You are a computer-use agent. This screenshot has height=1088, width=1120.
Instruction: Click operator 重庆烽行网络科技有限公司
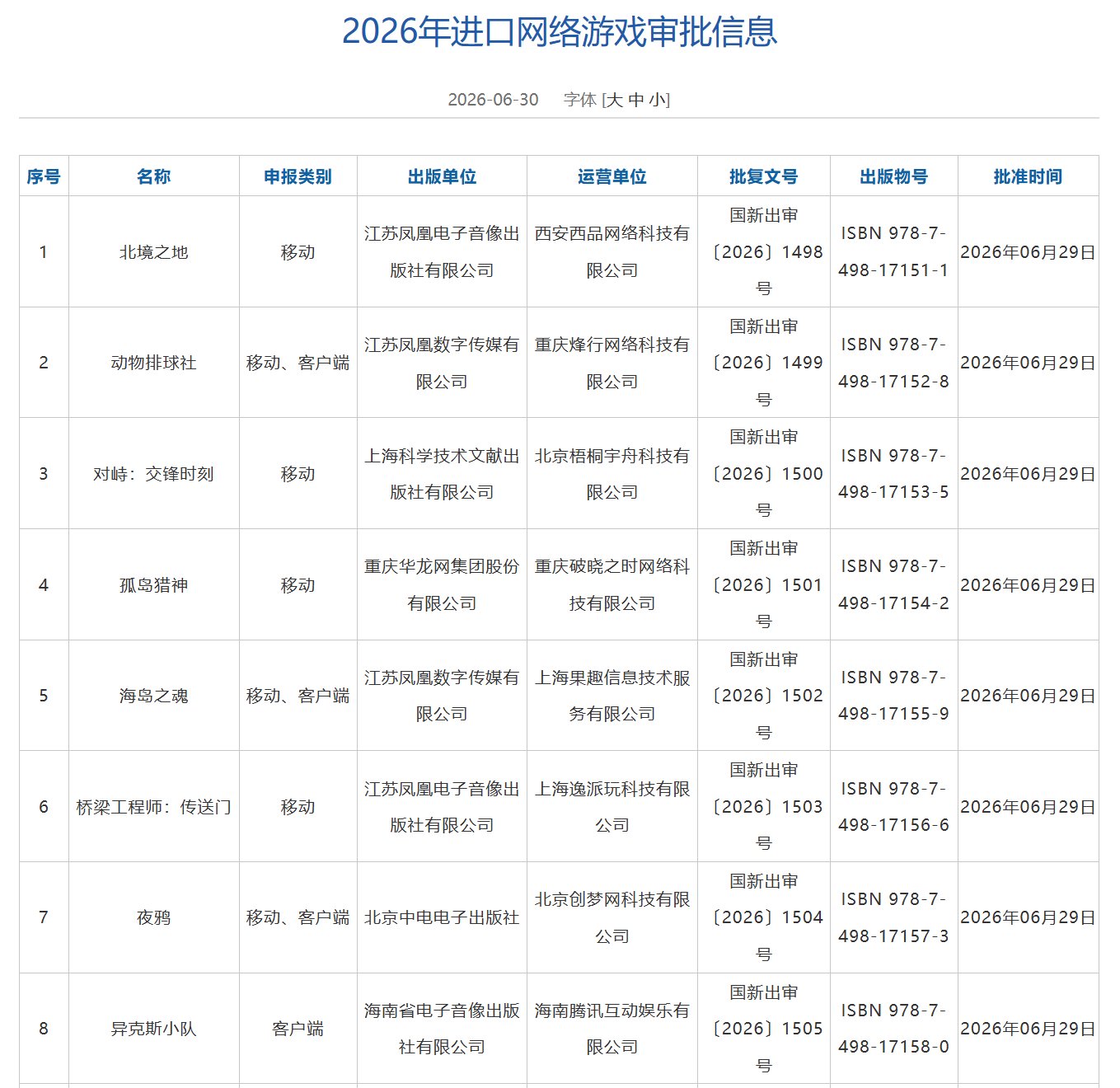[x=612, y=363]
